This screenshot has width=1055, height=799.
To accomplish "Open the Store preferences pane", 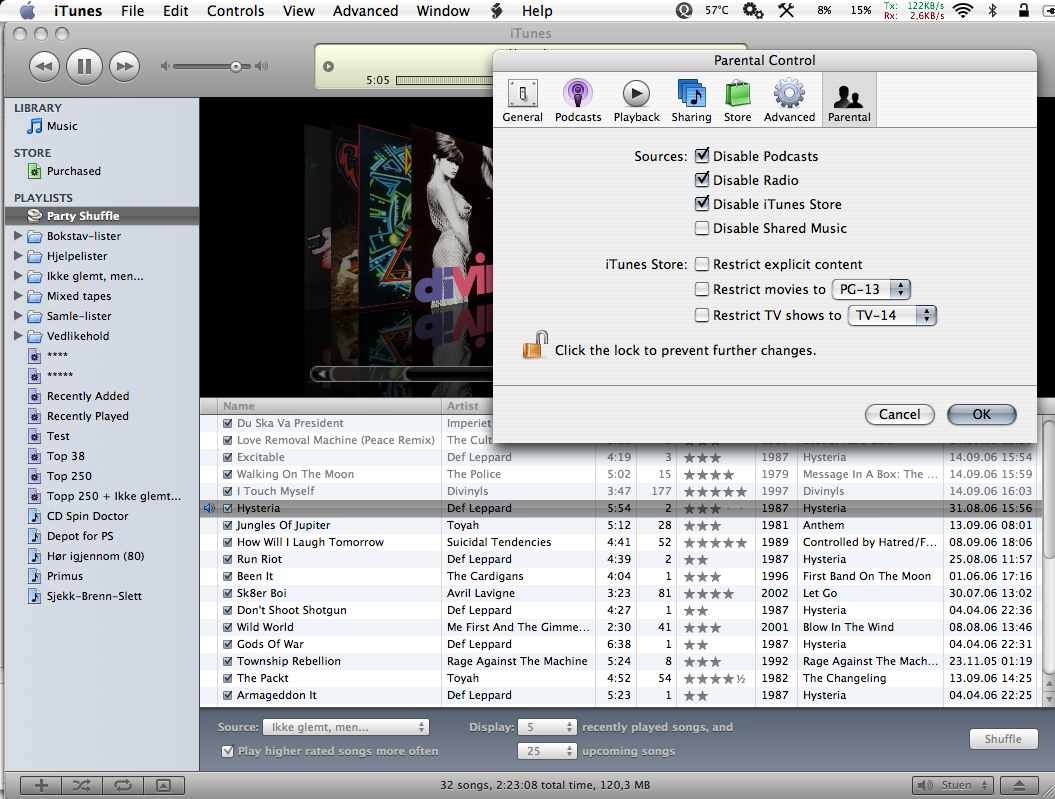I will pos(737,101).
